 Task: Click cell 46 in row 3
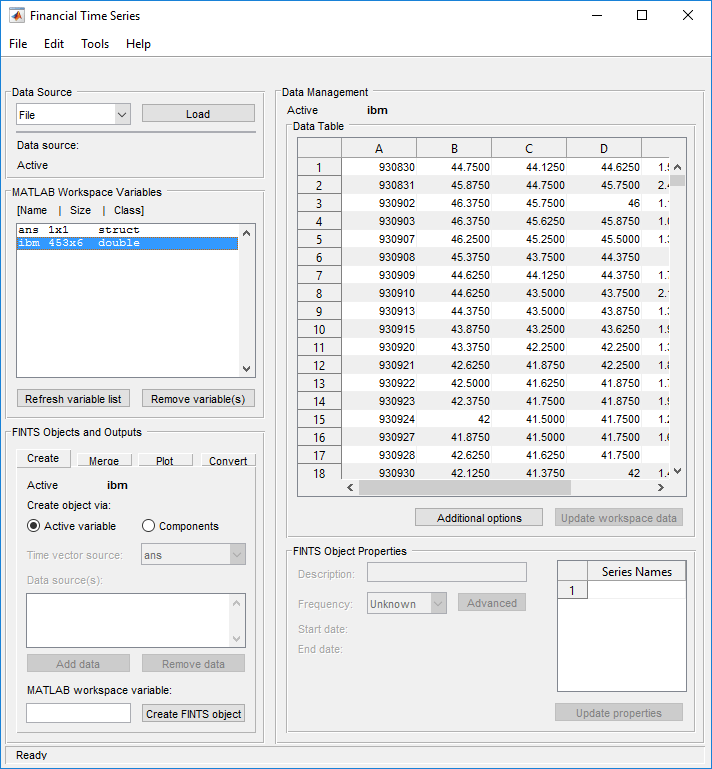tap(604, 203)
